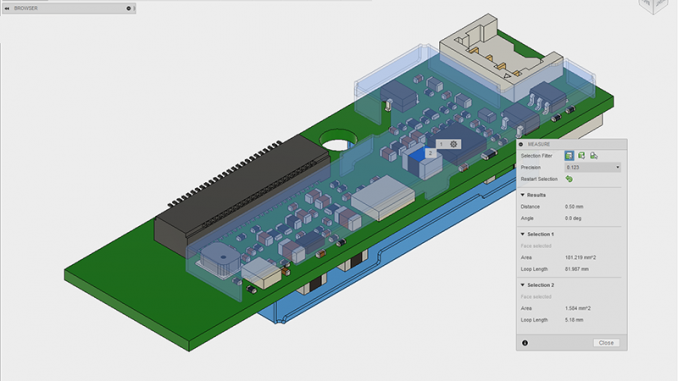Click the gear icon beside marker 1
This screenshot has width=678, height=381.
454,144
